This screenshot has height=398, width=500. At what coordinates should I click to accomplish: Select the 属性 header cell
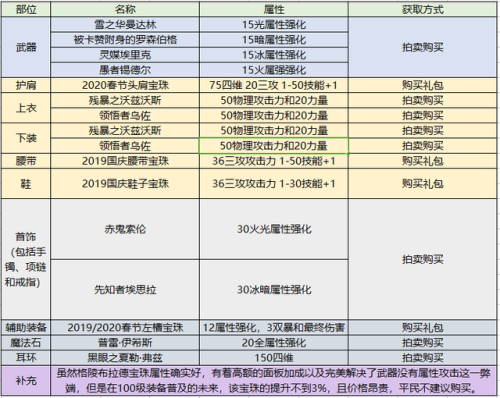[x=274, y=9]
